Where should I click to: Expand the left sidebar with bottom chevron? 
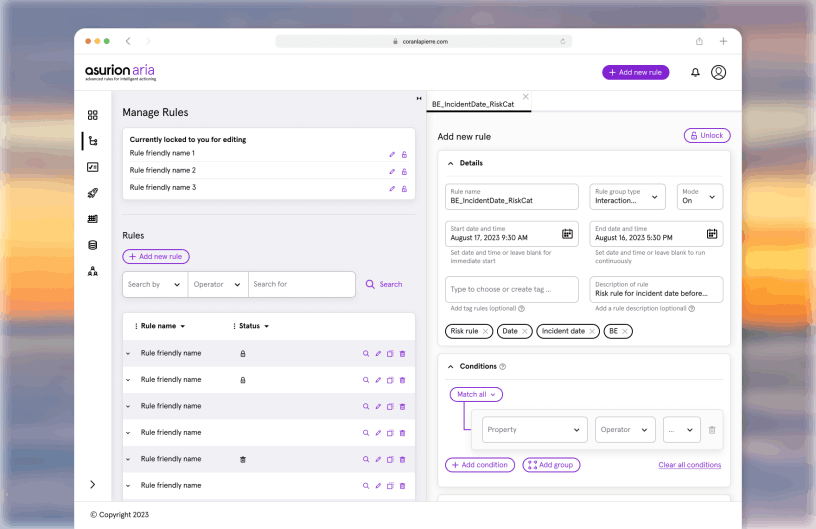93,484
